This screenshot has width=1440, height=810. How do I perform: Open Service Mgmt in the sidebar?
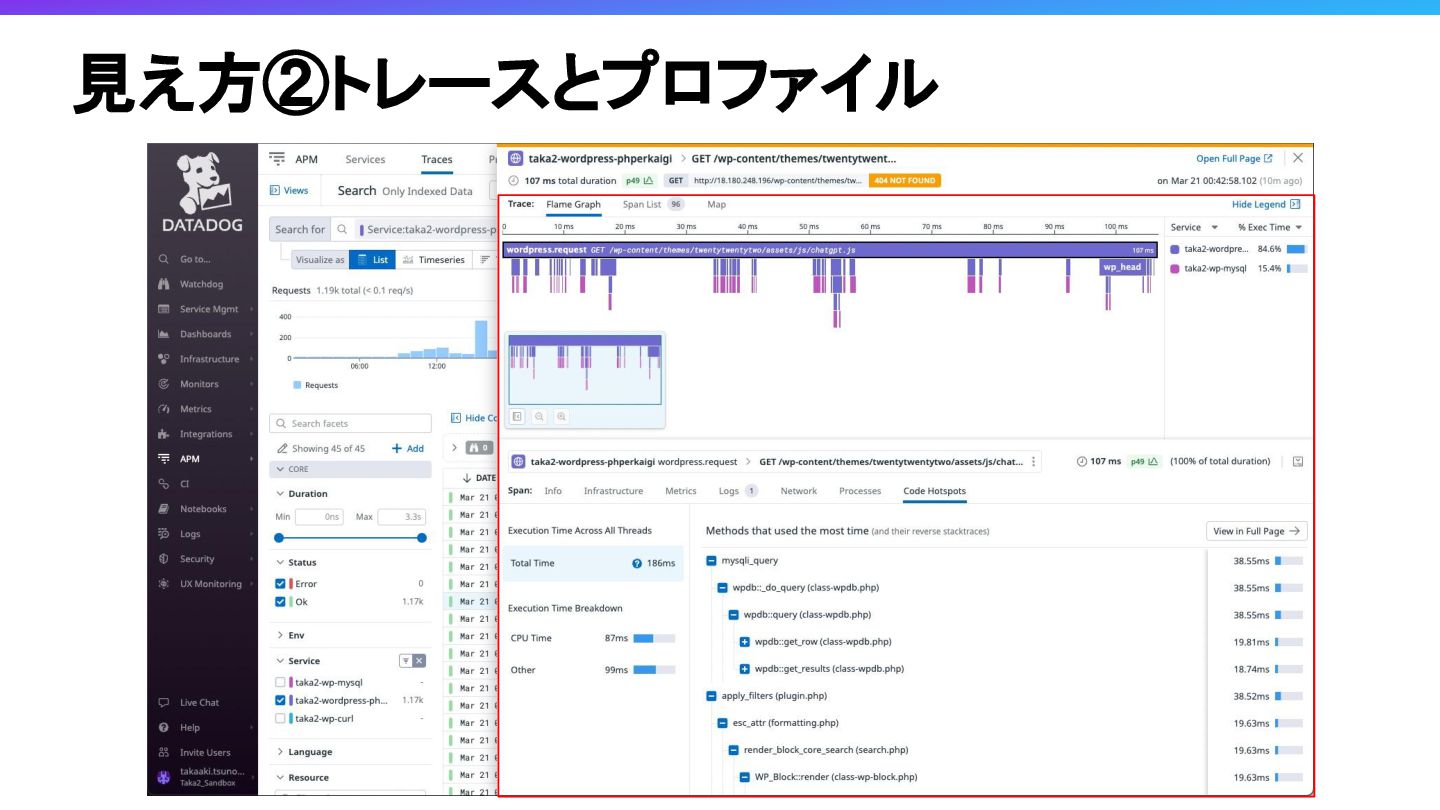(209, 309)
